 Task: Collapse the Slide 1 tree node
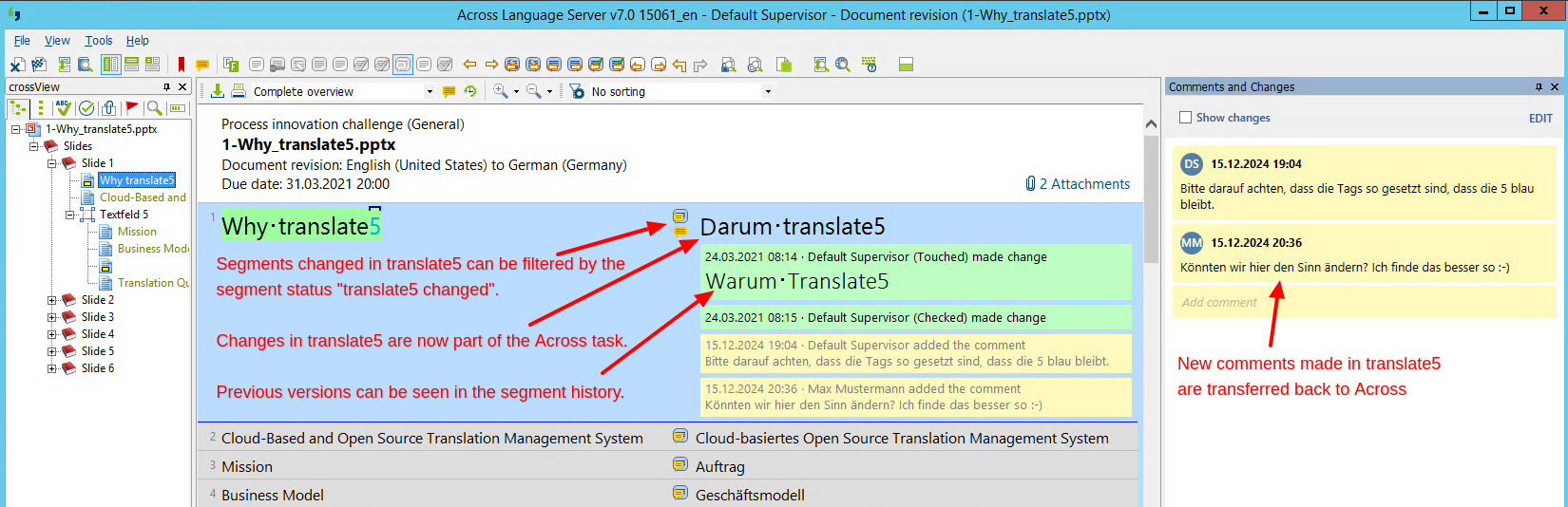[x=52, y=163]
